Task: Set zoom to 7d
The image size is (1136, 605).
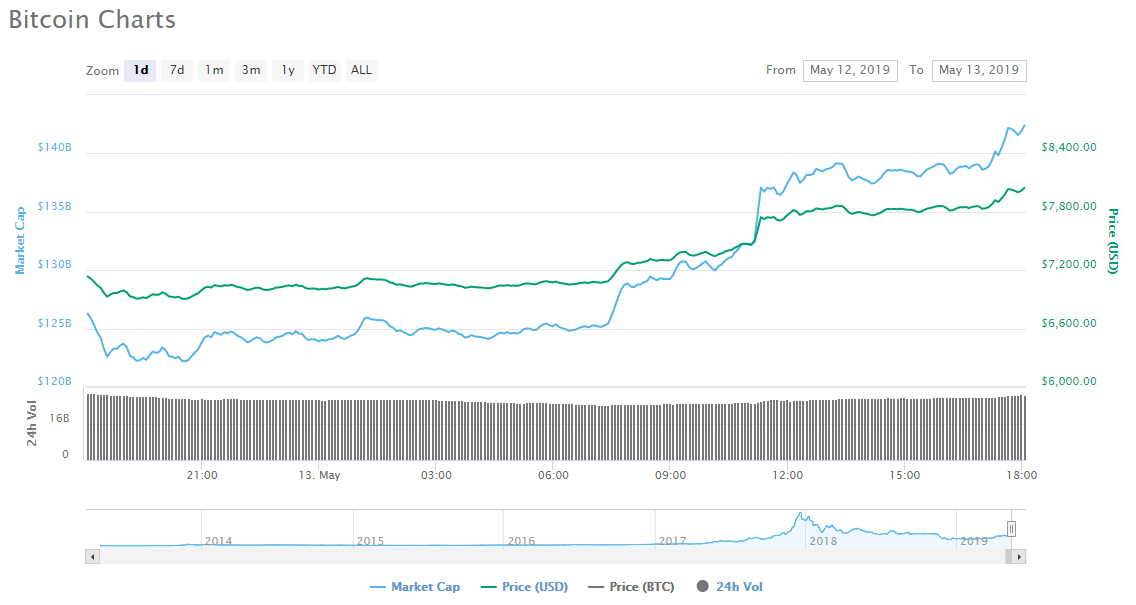Action: (177, 70)
